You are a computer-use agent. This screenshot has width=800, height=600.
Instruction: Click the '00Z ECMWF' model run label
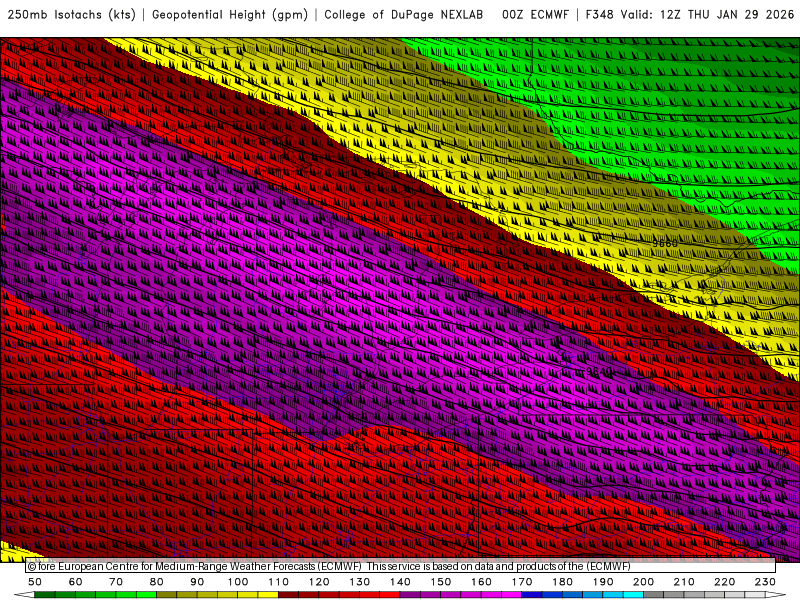click(x=535, y=15)
